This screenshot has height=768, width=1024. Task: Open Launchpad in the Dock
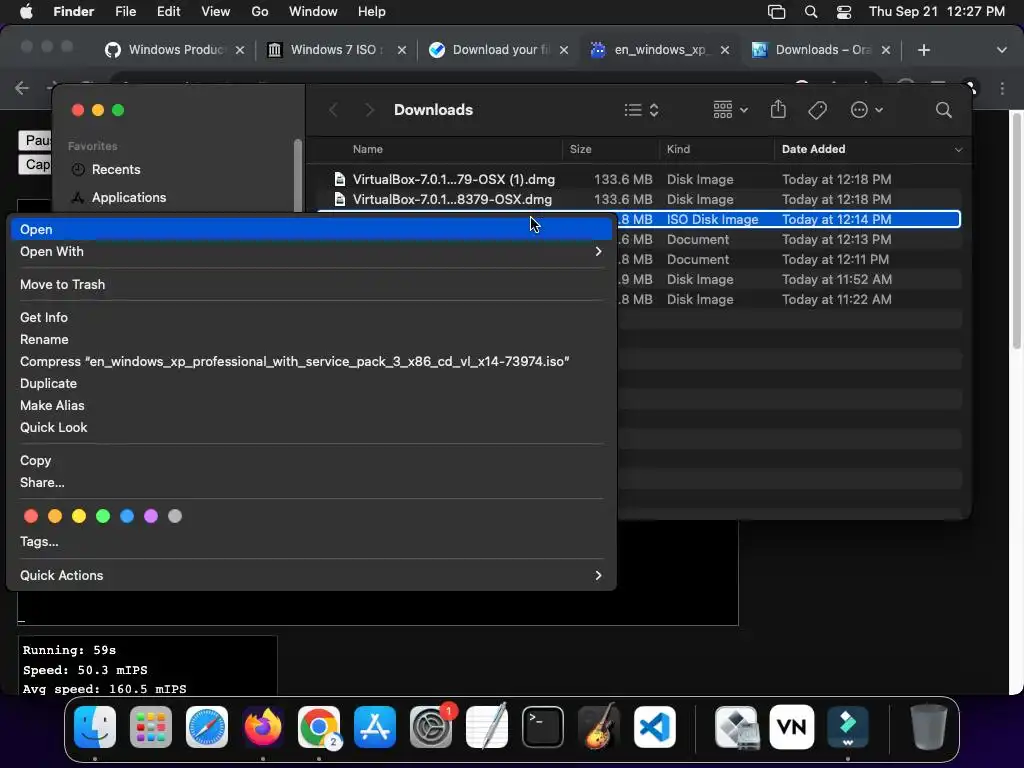151,727
